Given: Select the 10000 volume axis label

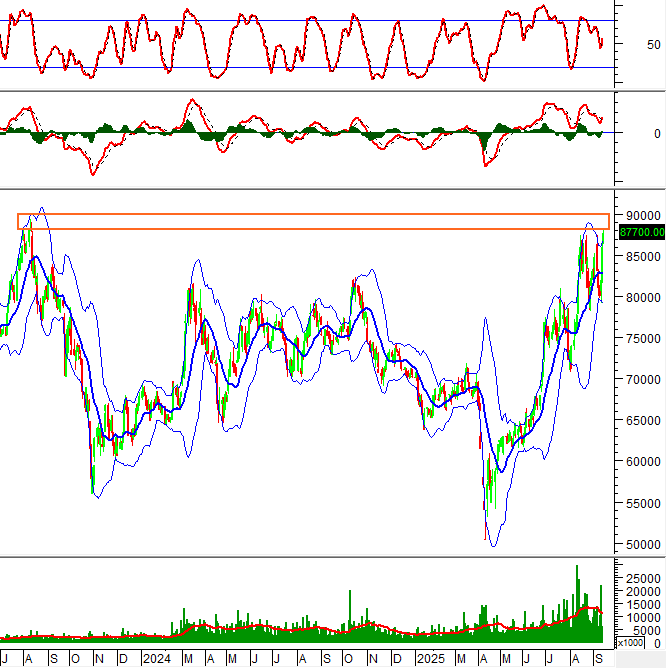Looking at the screenshot, I should pyautogui.click(x=643, y=617).
